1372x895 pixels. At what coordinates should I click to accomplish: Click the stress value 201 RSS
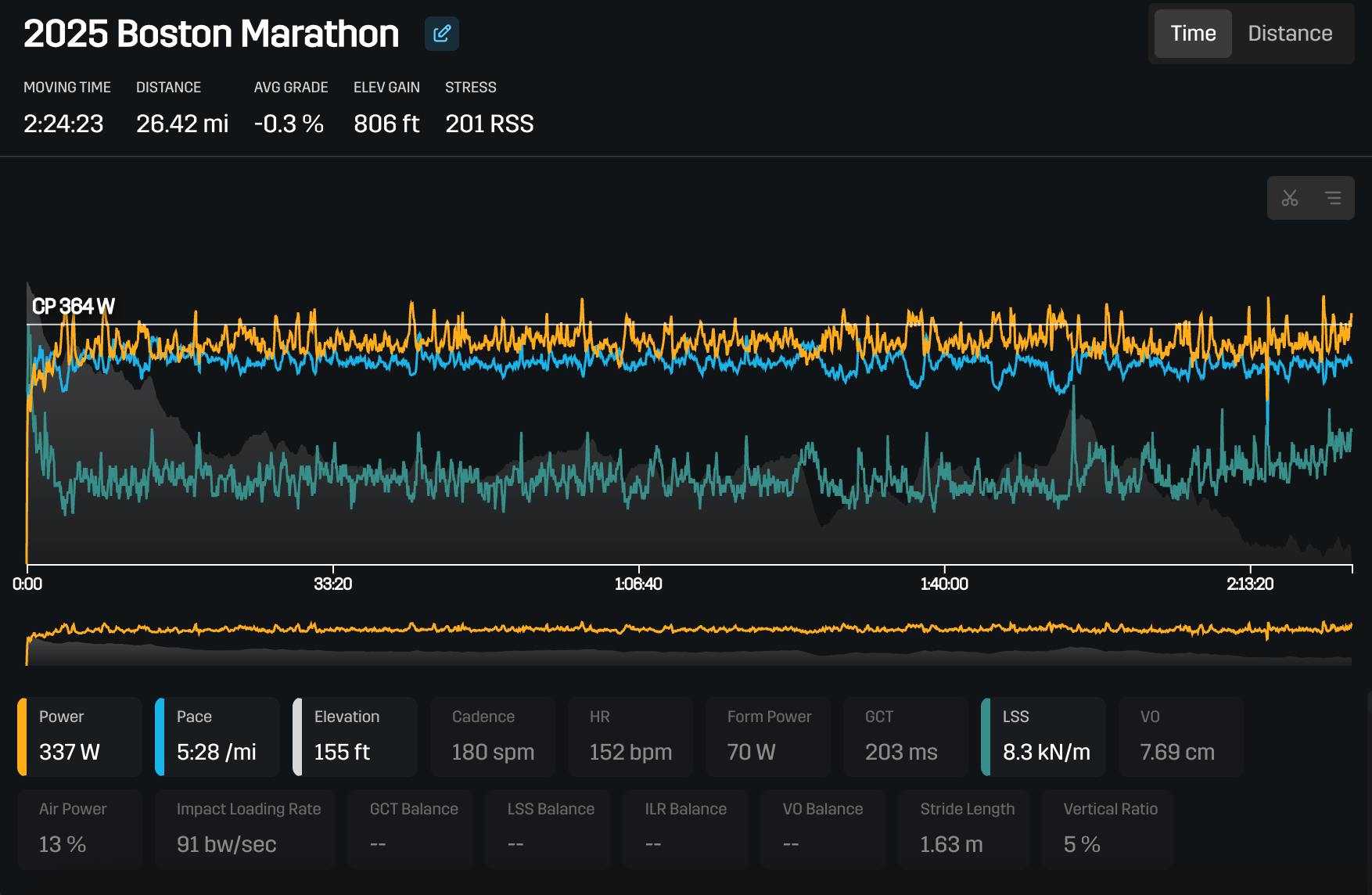tap(490, 124)
